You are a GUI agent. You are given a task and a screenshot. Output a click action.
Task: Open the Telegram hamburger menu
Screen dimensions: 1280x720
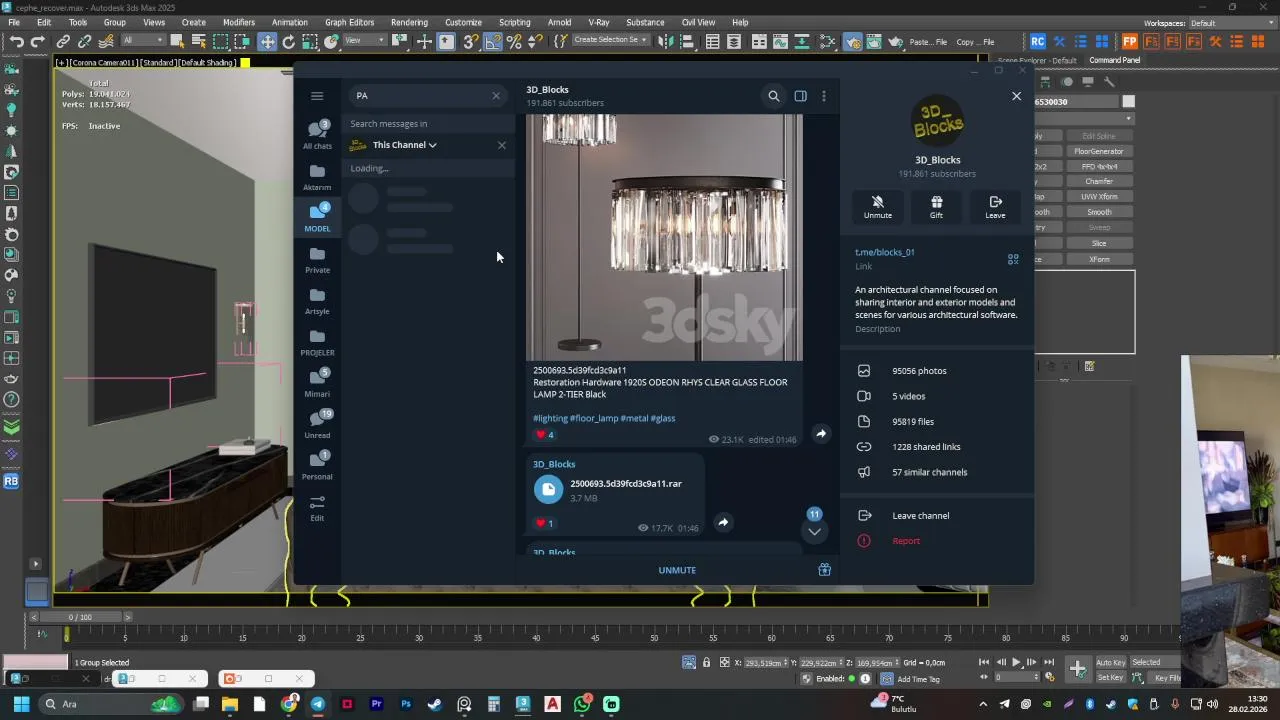click(x=317, y=96)
